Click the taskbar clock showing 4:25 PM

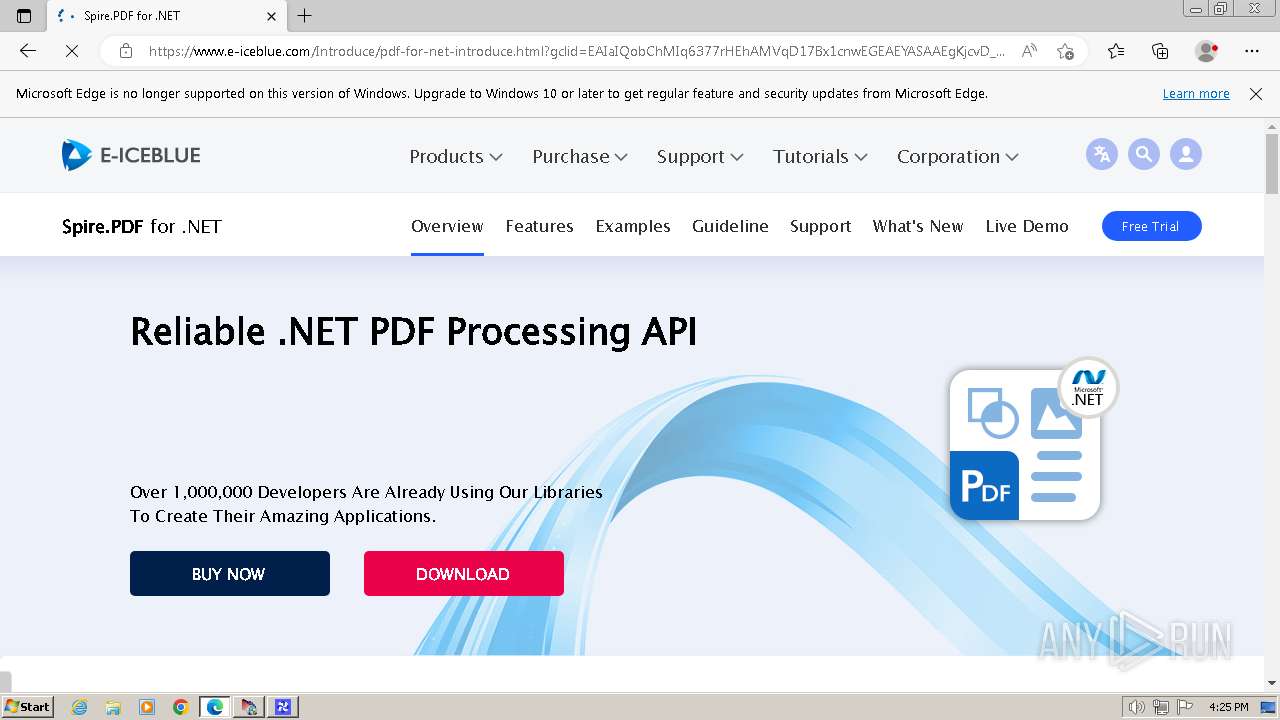pos(1229,707)
